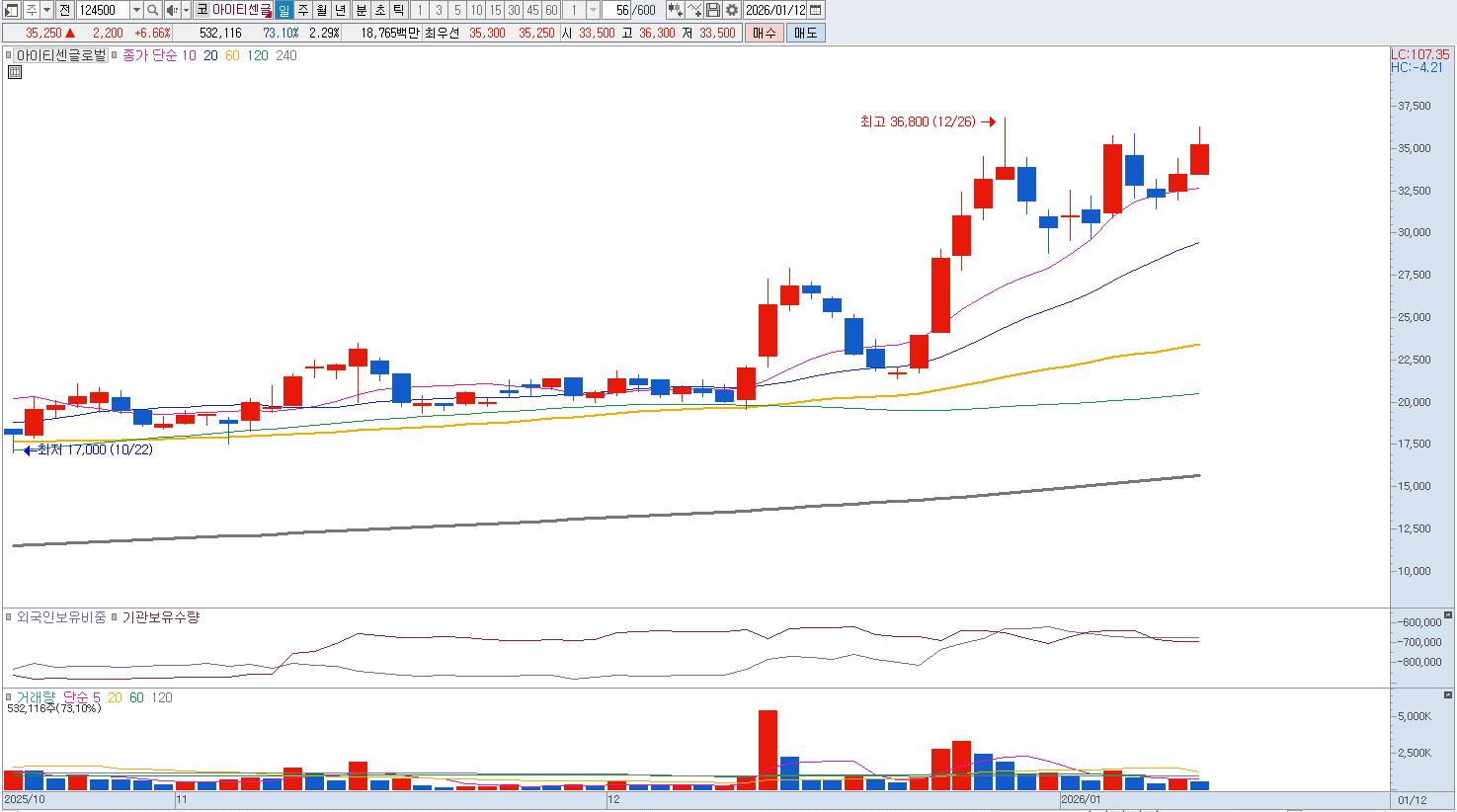The image size is (1457, 812).
Task: Click the chart layout icon at top-left
Action: [12, 10]
